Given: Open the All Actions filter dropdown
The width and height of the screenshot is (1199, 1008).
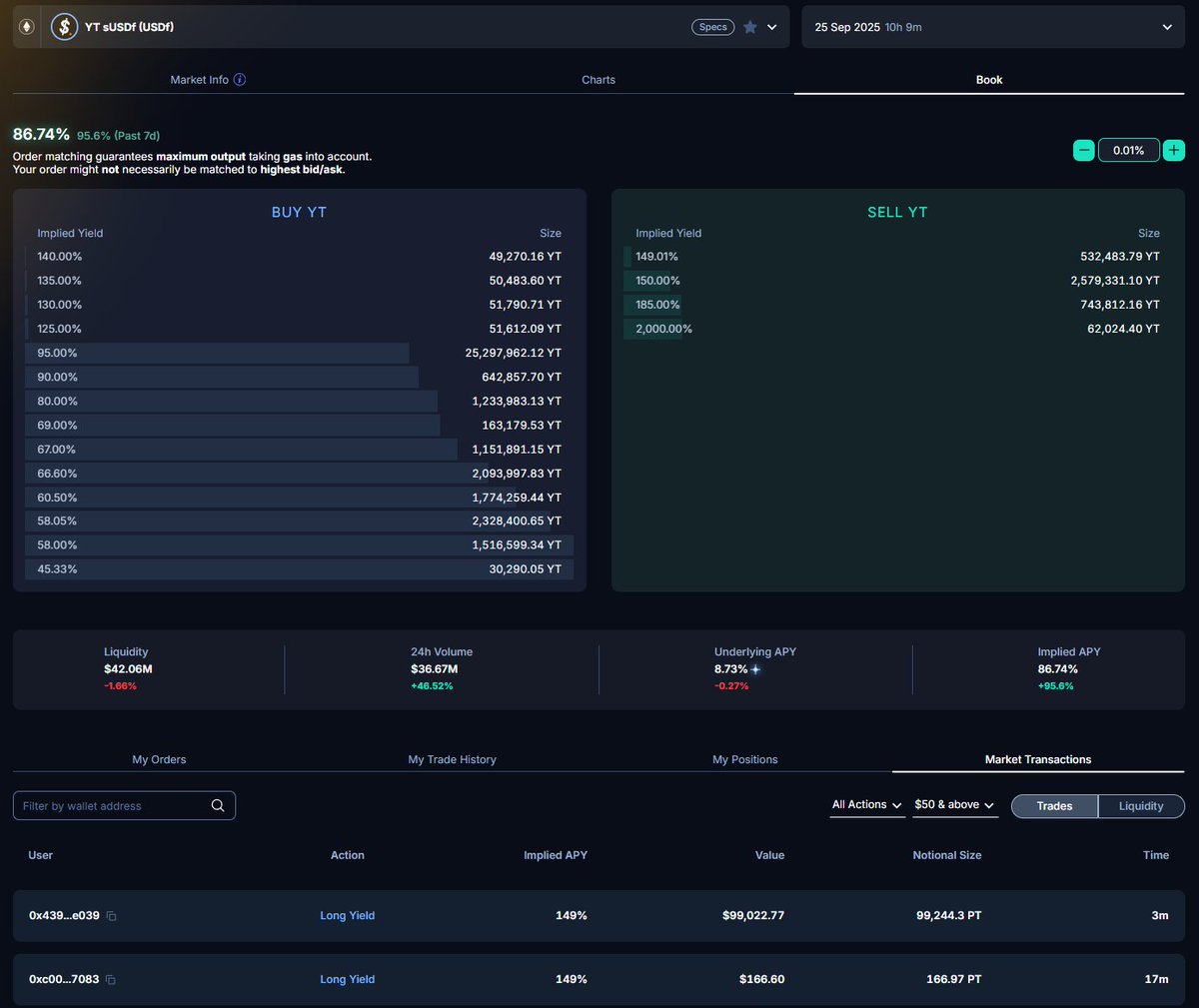Looking at the screenshot, I should (x=867, y=805).
